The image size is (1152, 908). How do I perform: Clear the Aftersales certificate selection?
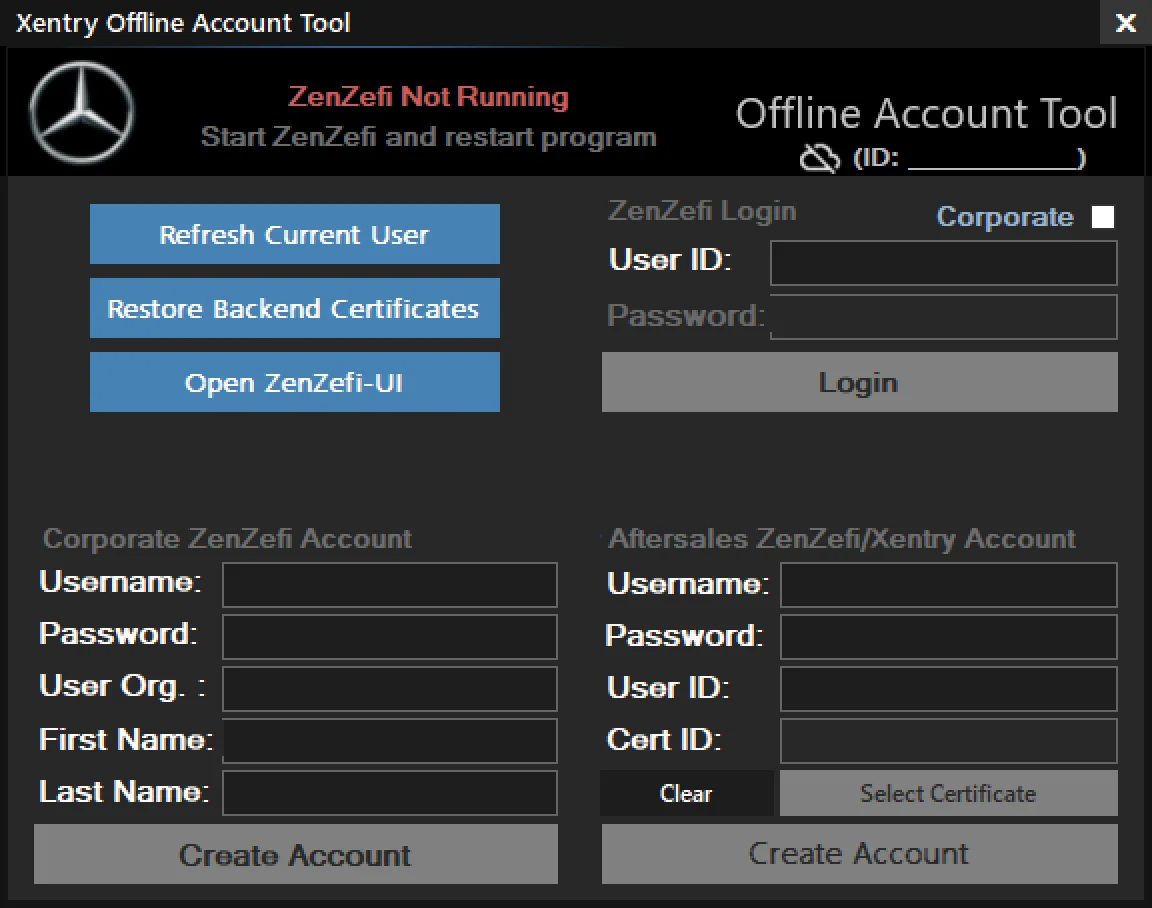687,793
